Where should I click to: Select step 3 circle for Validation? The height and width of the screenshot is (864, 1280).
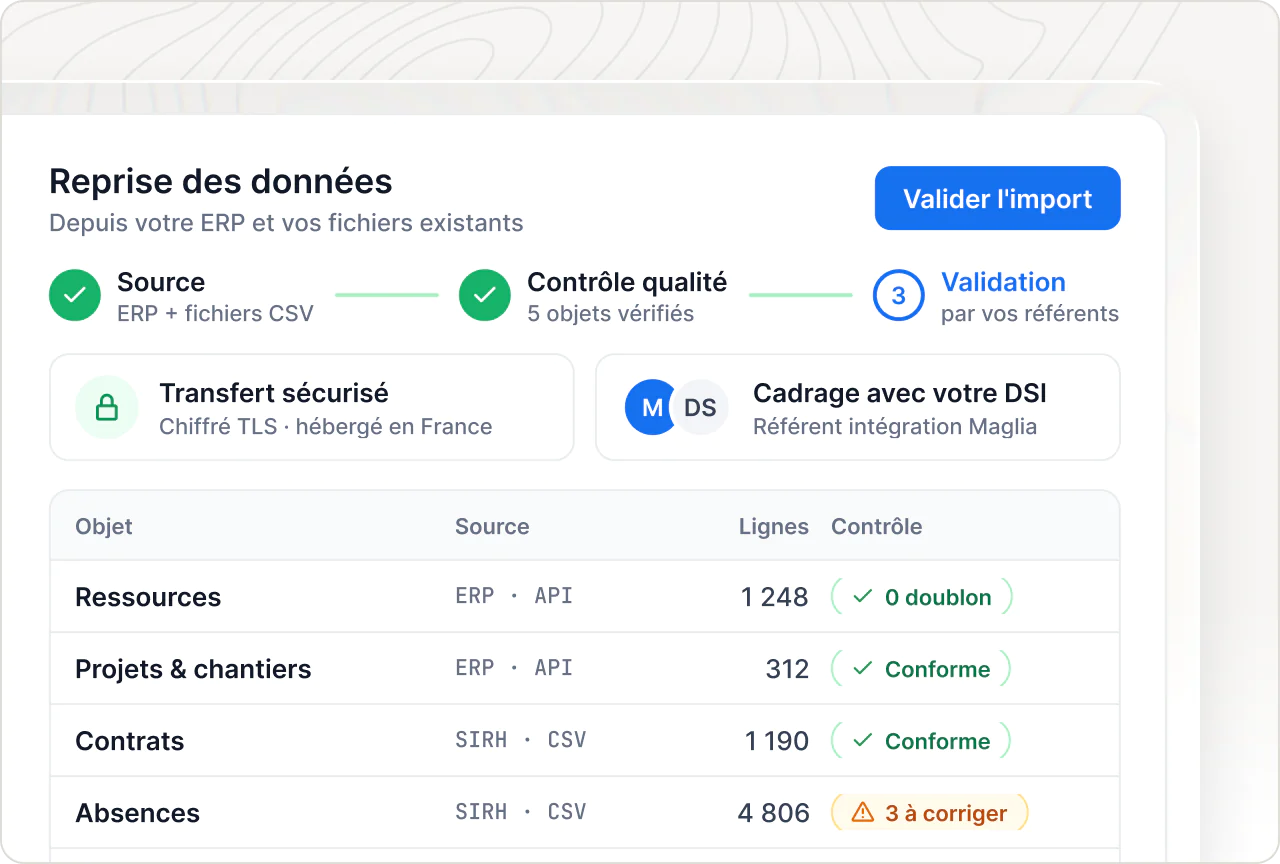(898, 296)
